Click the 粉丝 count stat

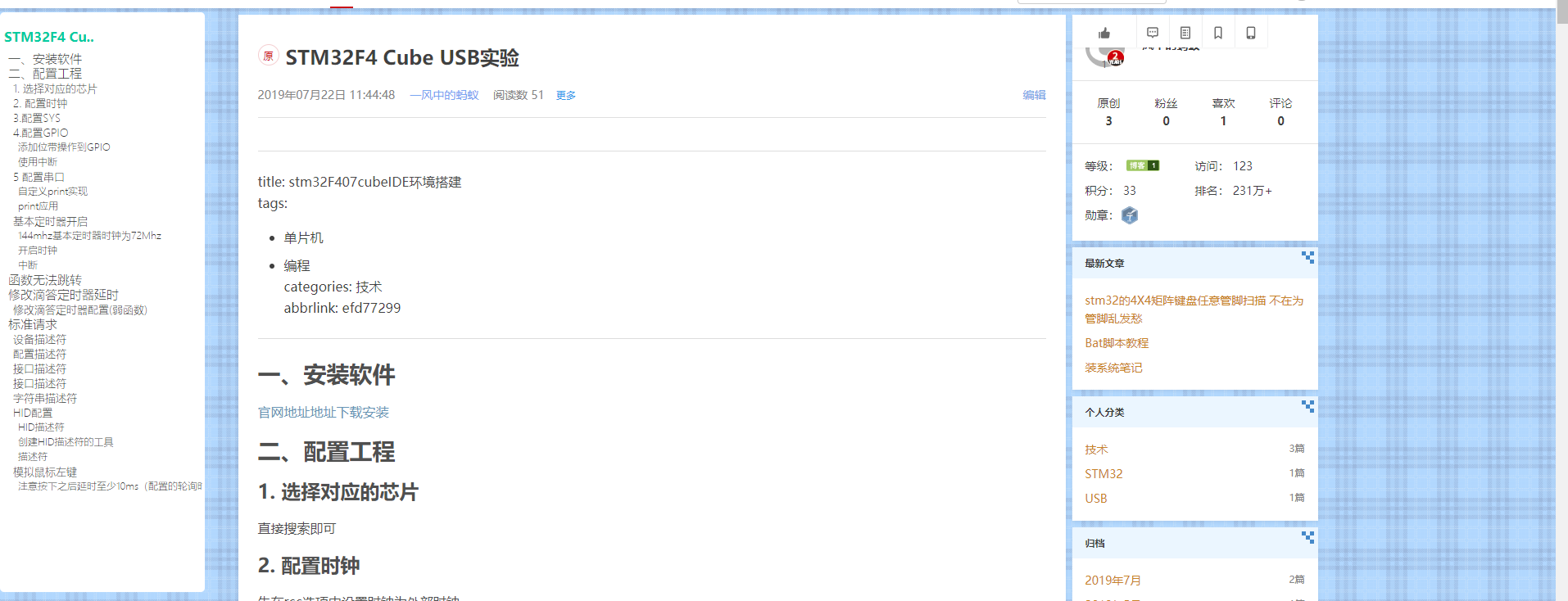1166,112
